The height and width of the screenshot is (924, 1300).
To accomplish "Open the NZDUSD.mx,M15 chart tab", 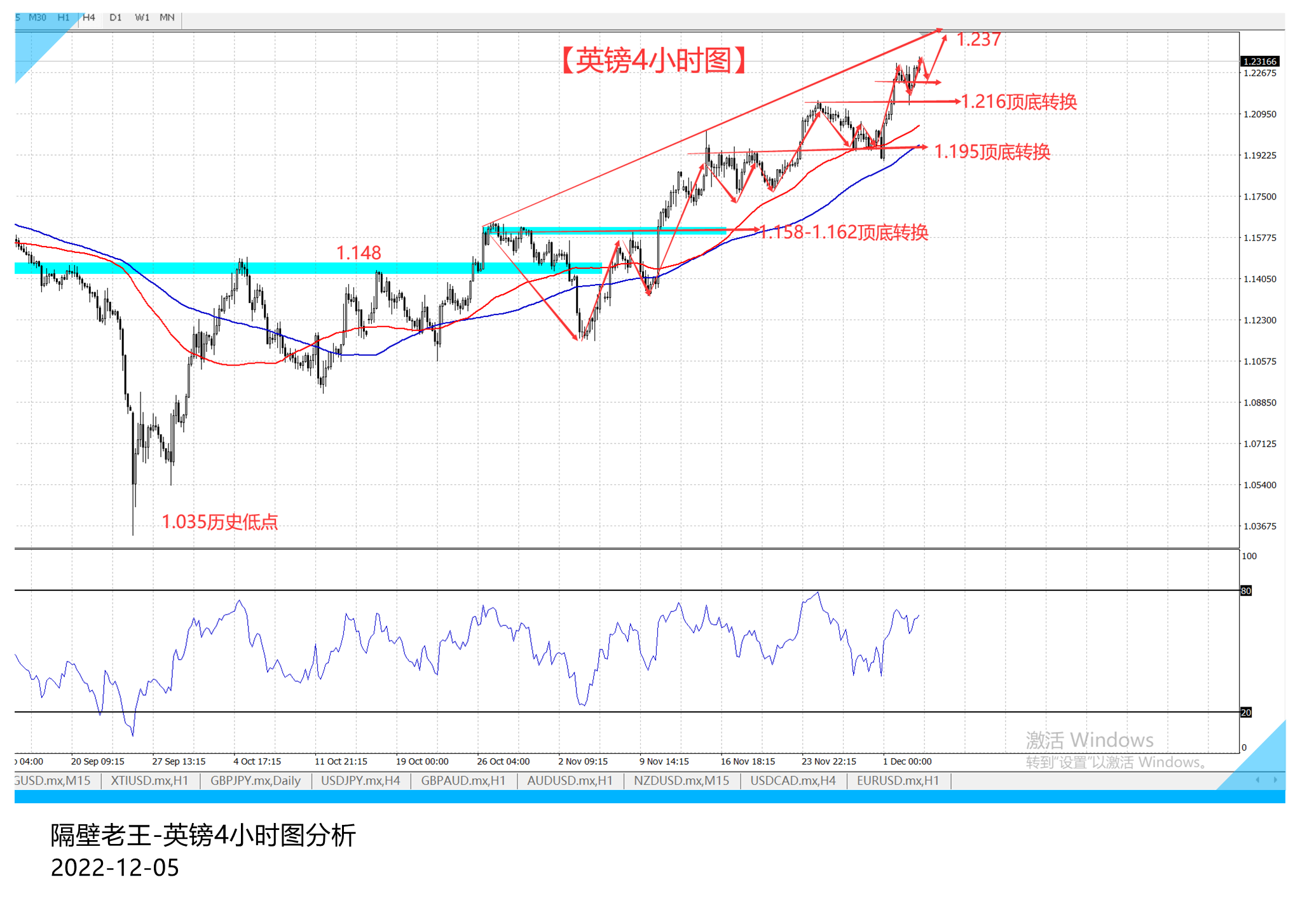I will pos(681,780).
